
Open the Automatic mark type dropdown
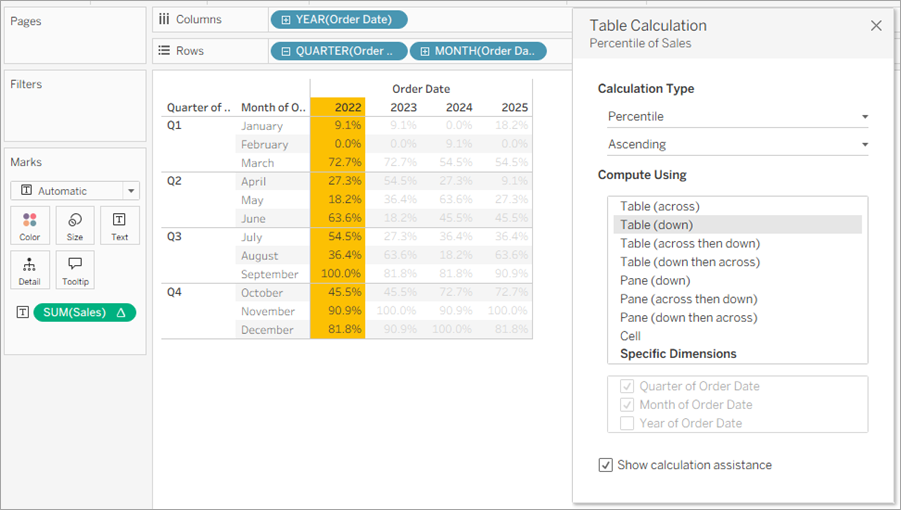click(x=75, y=191)
